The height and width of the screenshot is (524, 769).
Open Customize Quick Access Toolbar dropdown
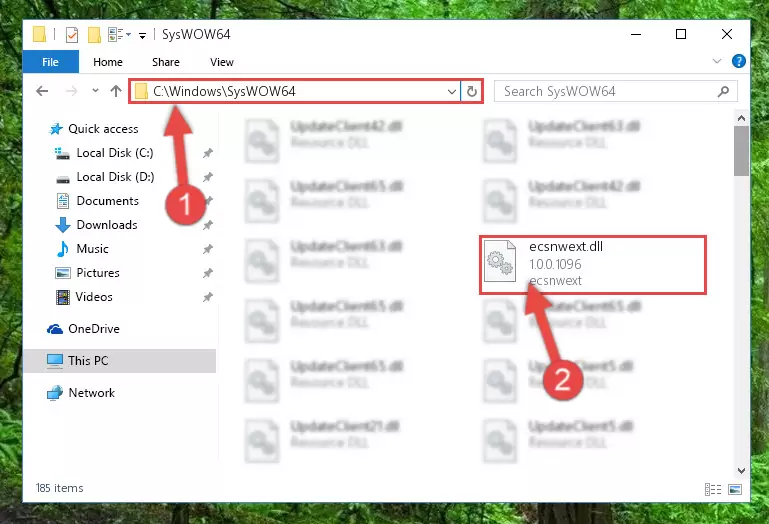tap(142, 35)
